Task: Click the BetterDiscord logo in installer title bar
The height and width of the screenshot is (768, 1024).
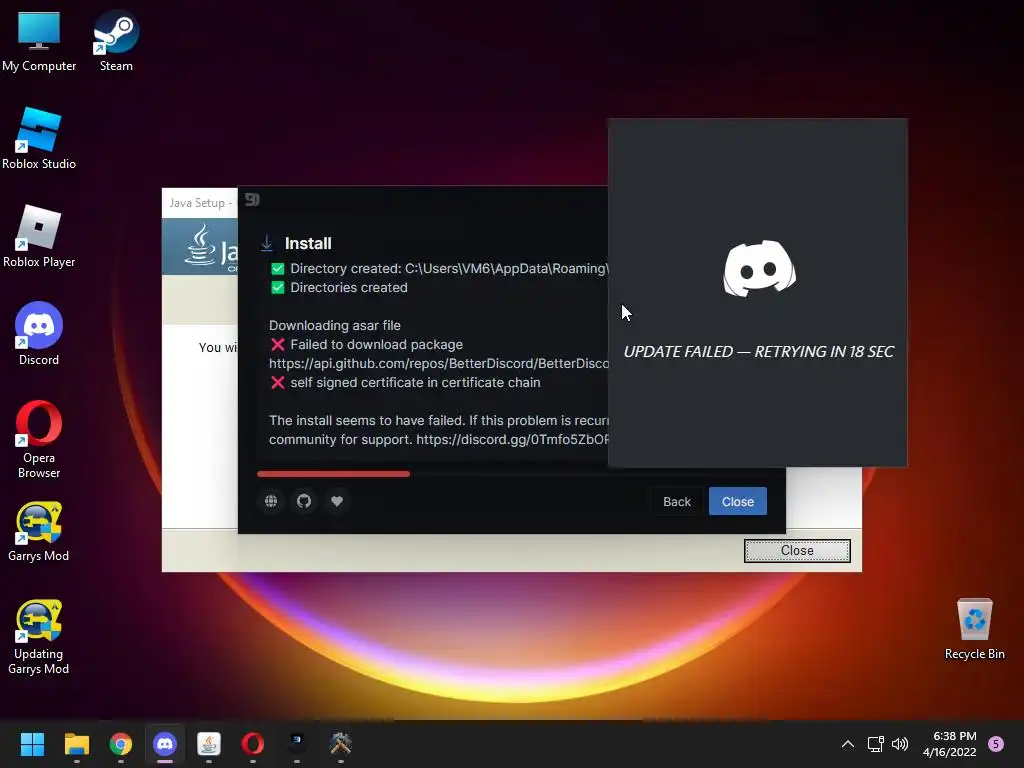Action: [252, 199]
